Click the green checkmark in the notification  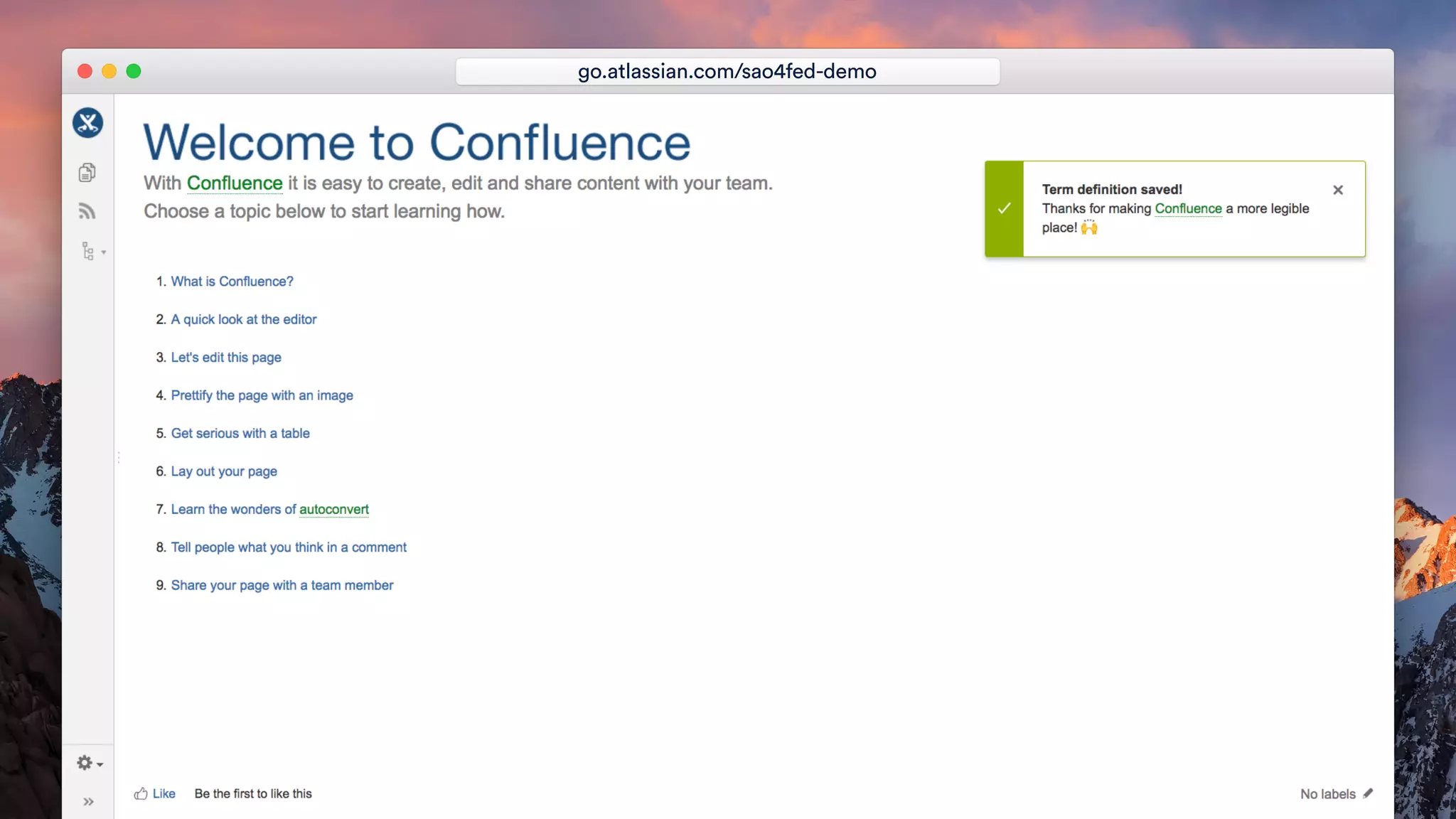[x=1004, y=208]
